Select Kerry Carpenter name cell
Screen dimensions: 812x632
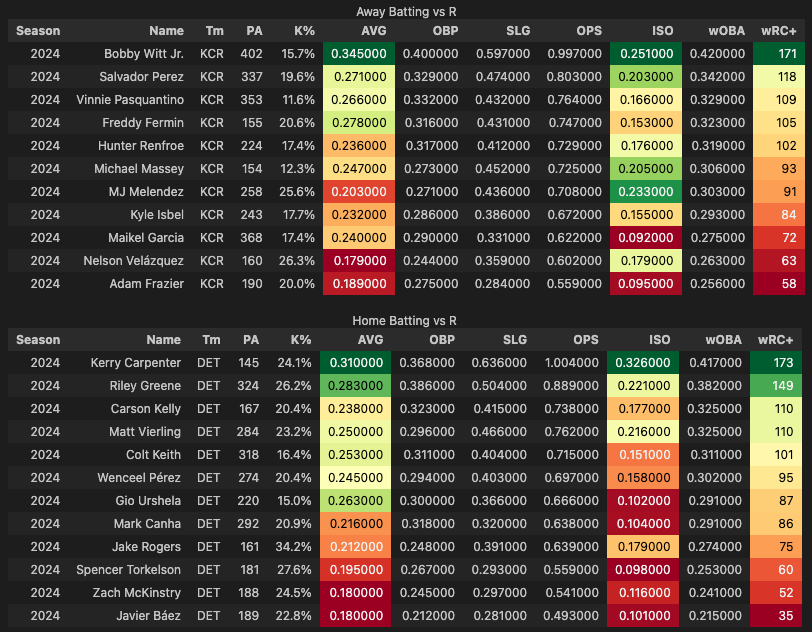coord(135,363)
